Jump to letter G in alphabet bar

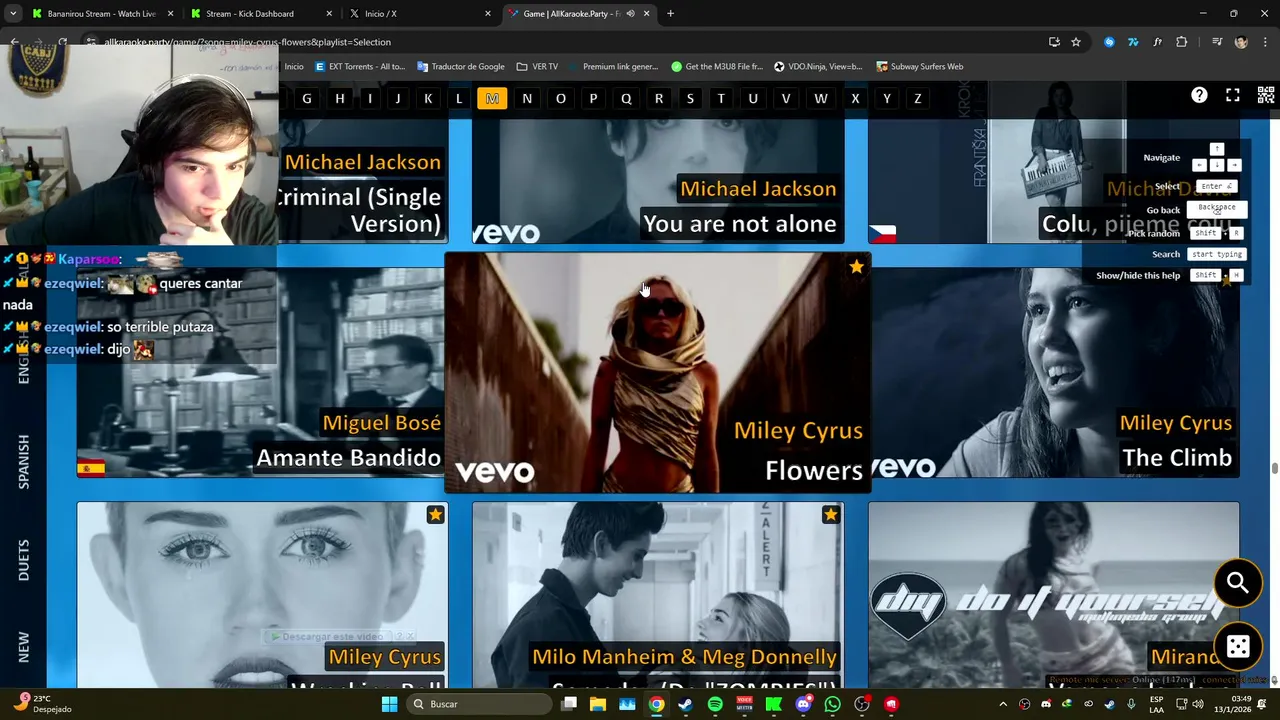coord(307,98)
